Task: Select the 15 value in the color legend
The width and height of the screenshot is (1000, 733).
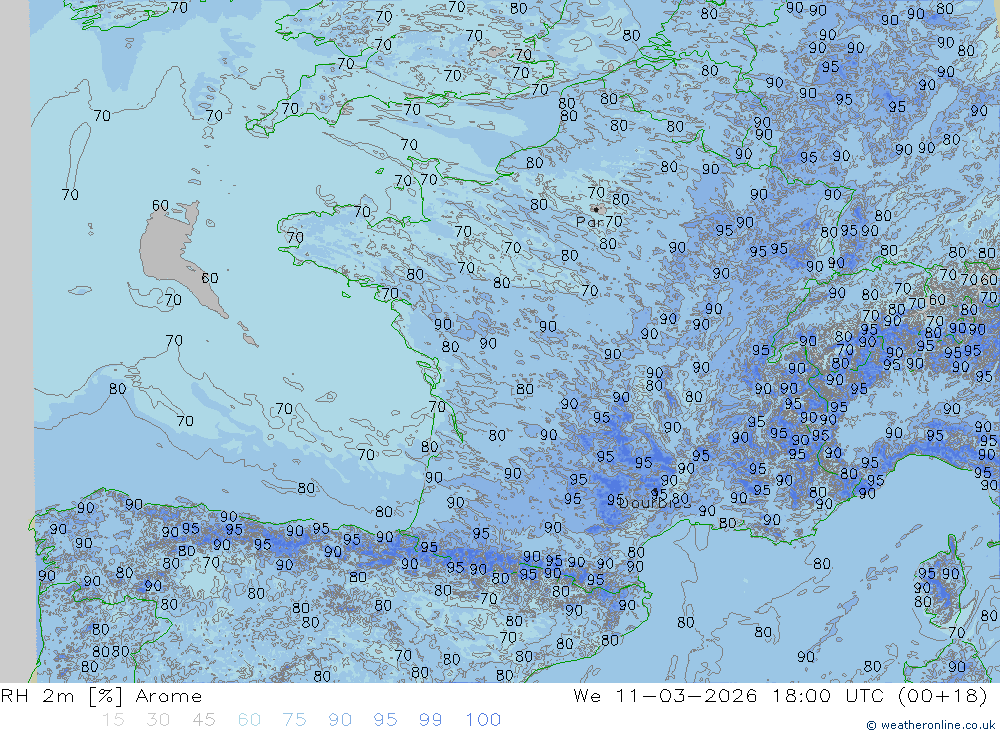Action: [x=113, y=720]
